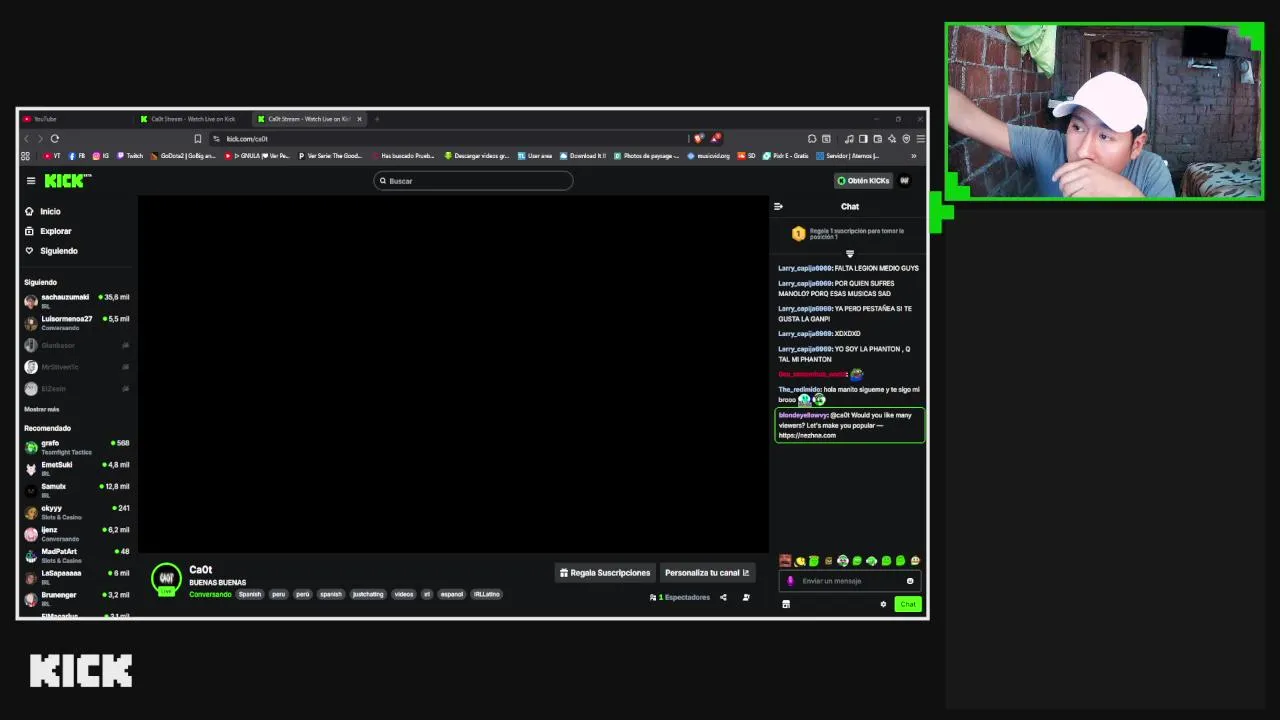Reload the page in browser
The width and height of the screenshot is (1280, 720).
click(x=55, y=139)
